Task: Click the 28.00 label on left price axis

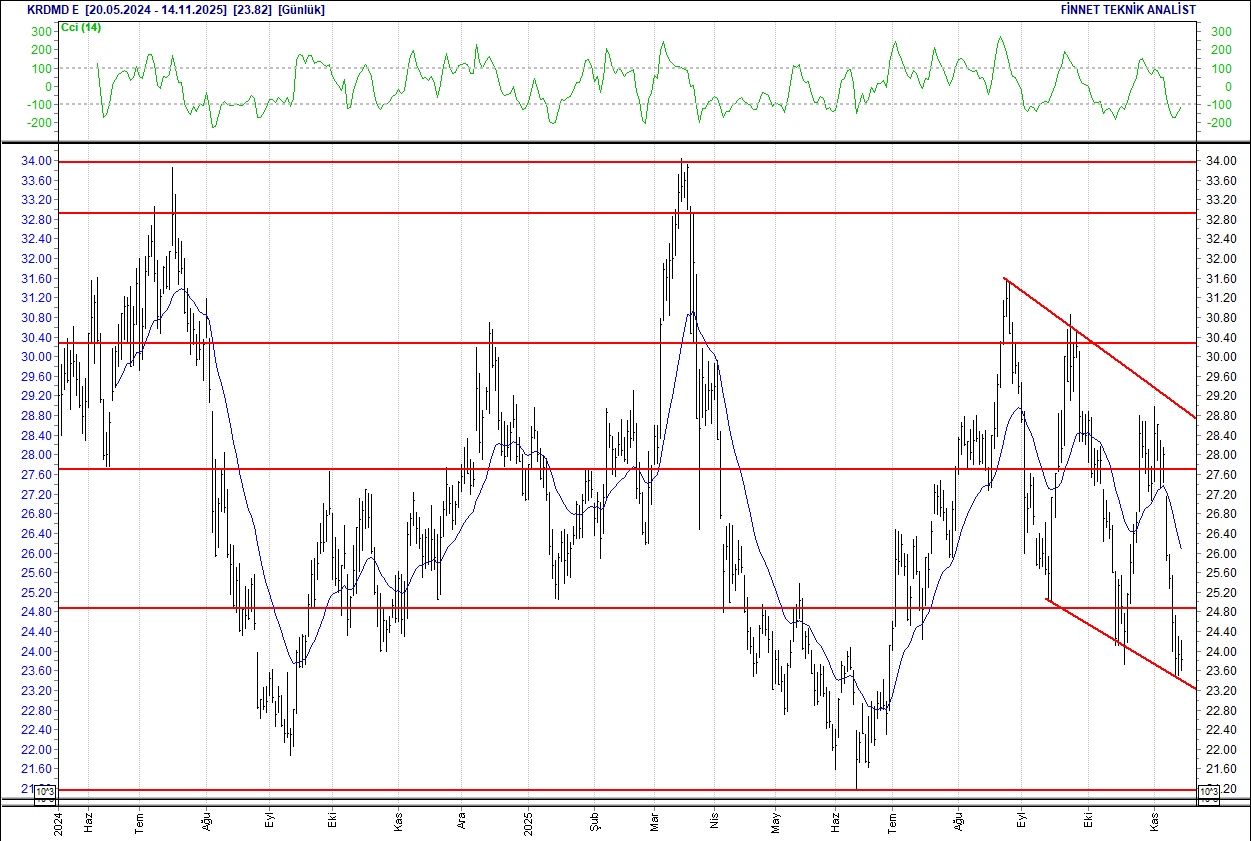Action: [40, 455]
